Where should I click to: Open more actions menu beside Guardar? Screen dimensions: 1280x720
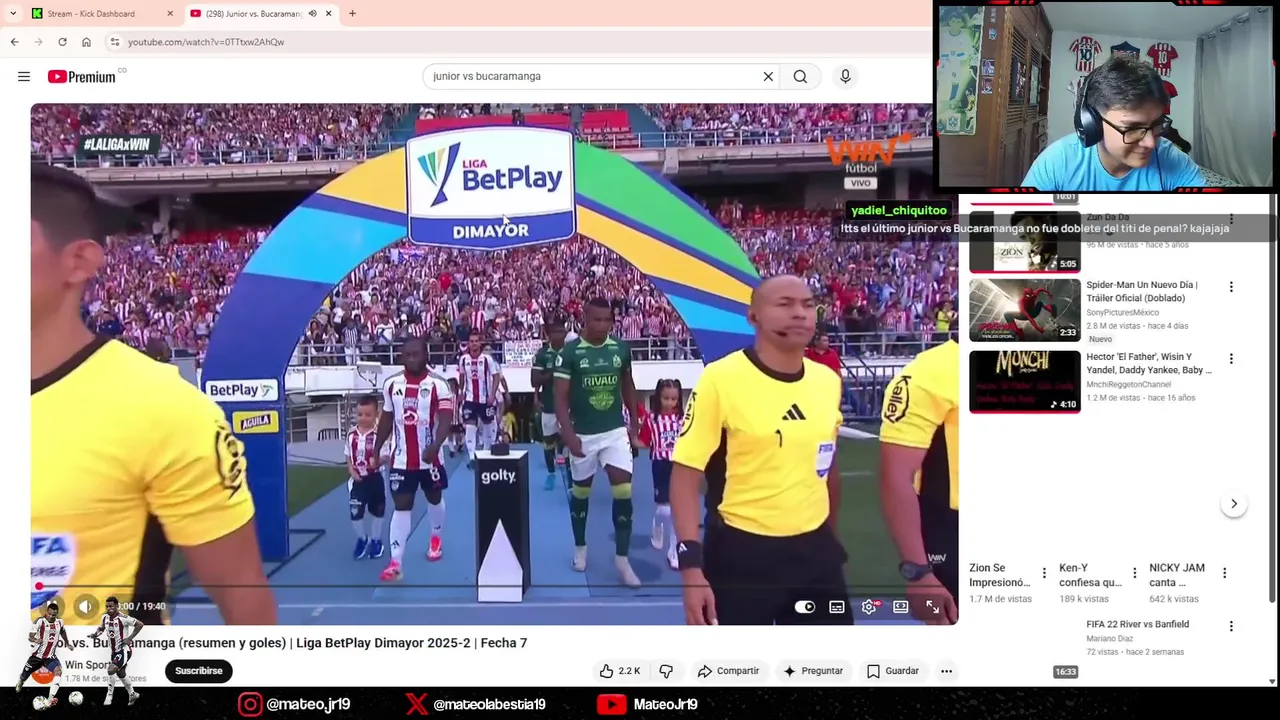tap(946, 671)
